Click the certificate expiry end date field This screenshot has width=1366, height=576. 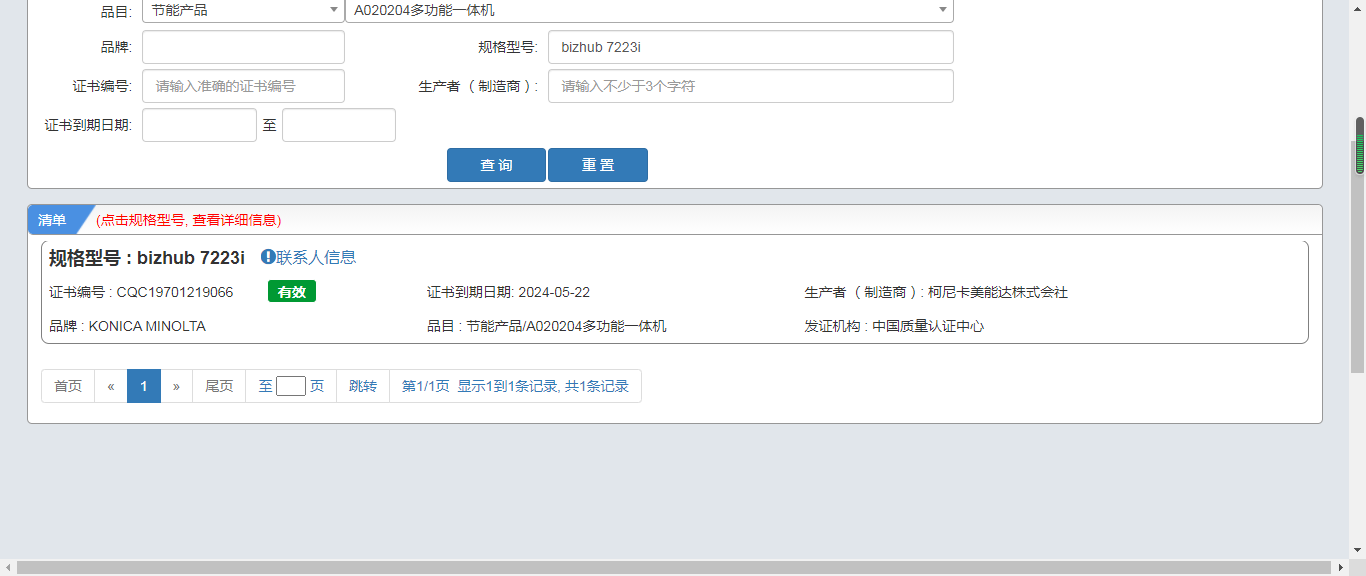(x=339, y=125)
